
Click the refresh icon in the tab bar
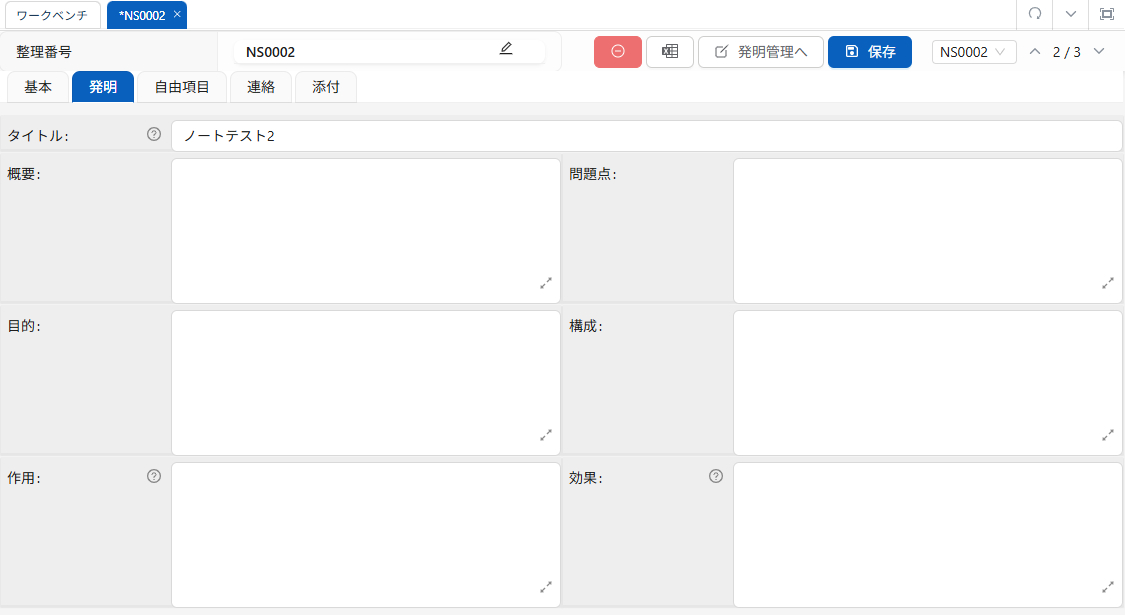[x=1035, y=14]
